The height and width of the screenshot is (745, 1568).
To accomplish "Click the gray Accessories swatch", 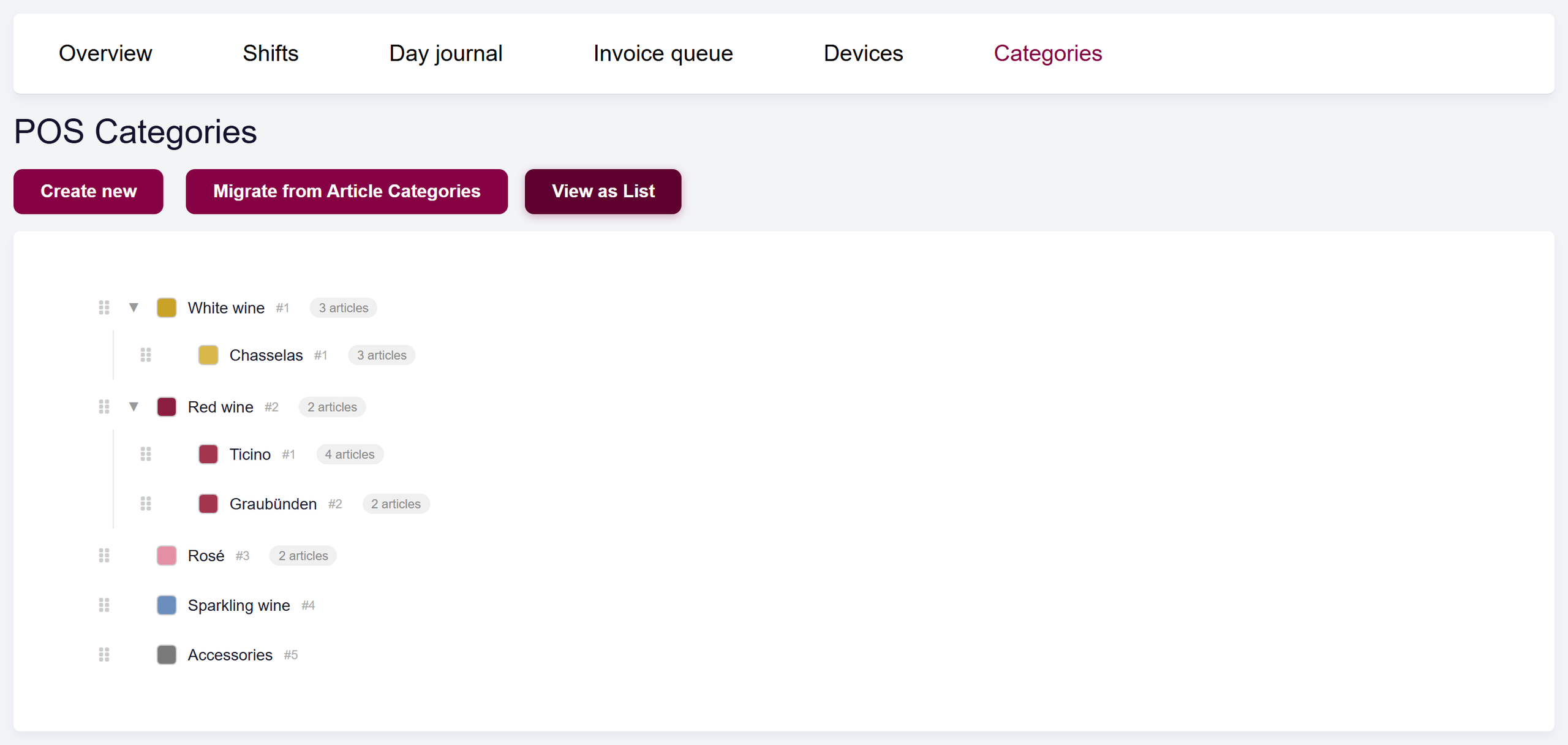I will (x=167, y=655).
